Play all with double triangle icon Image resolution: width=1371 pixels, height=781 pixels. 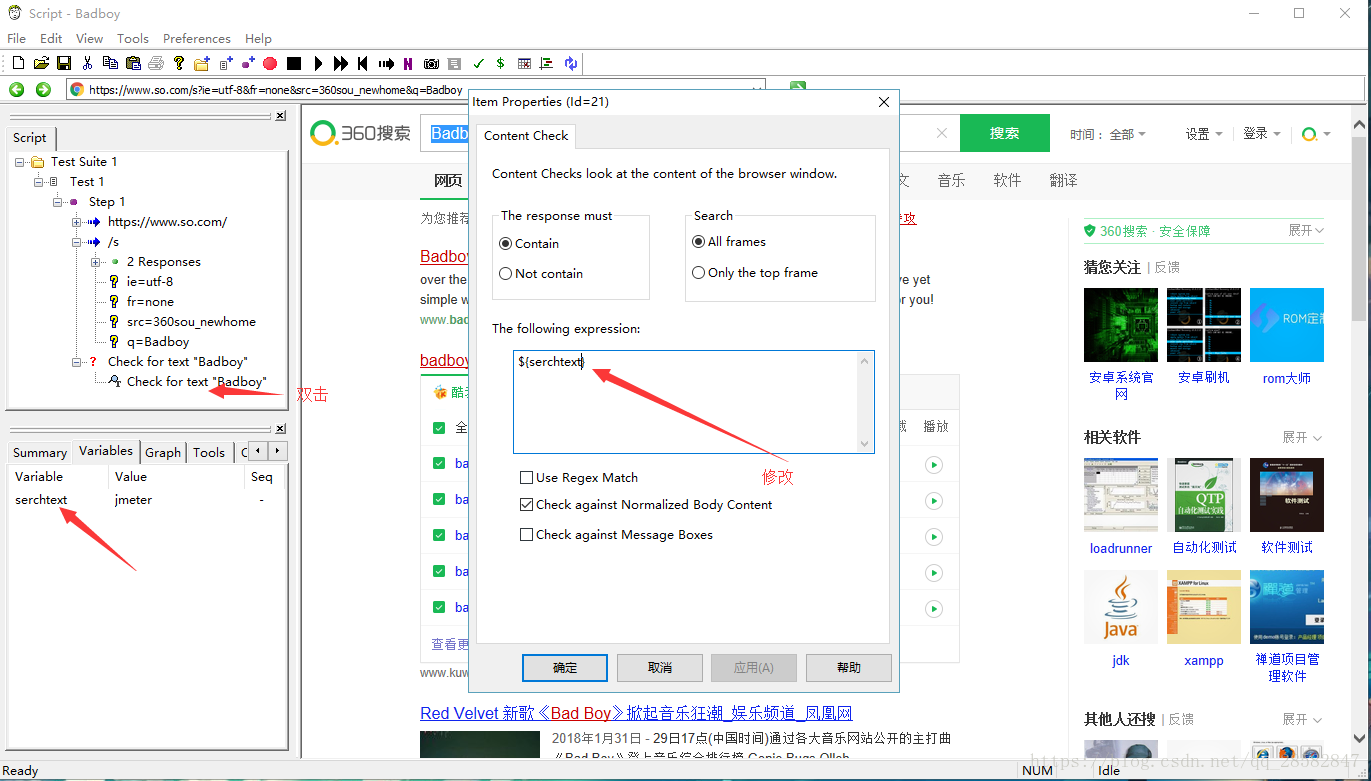click(341, 63)
